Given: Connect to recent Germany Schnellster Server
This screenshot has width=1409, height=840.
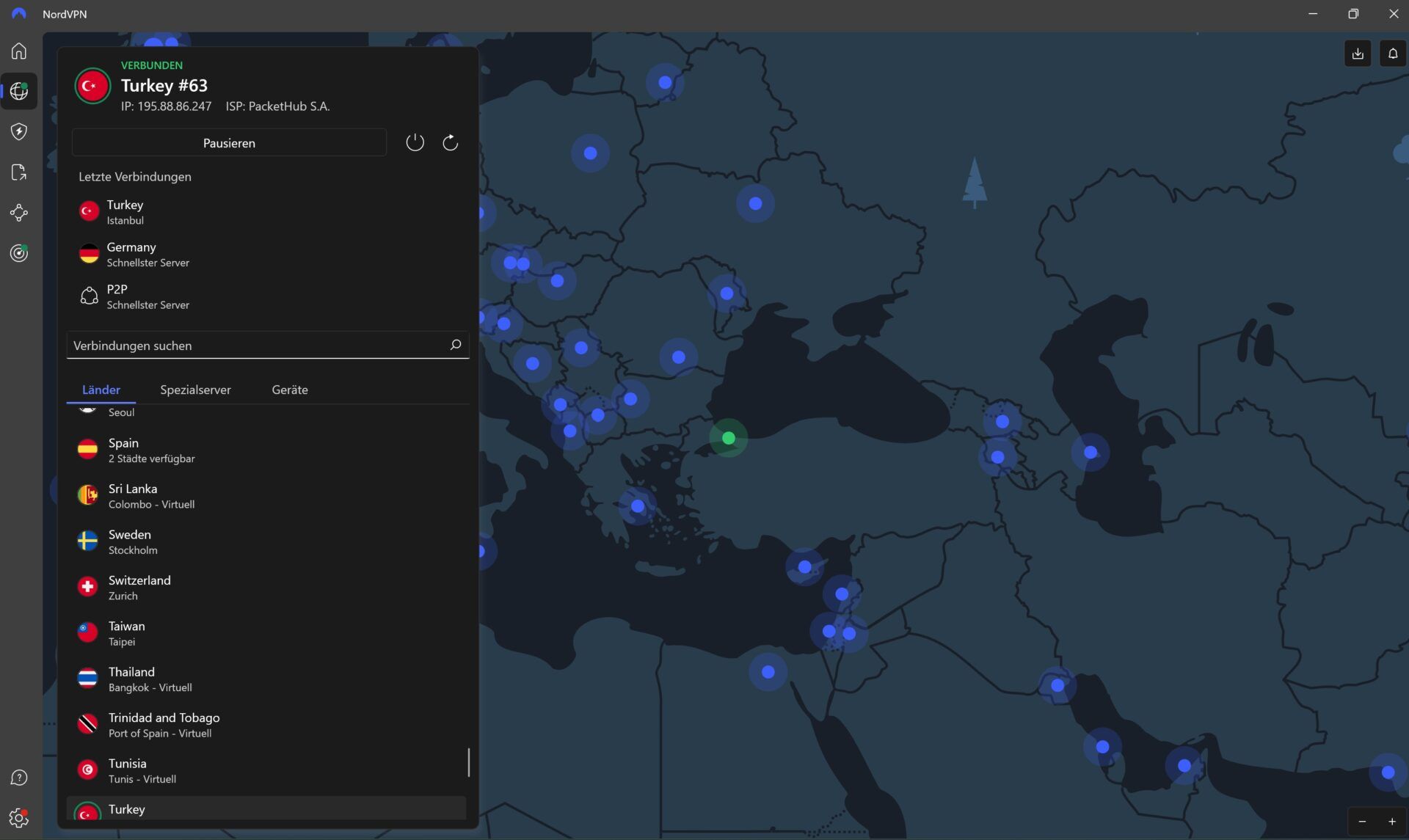Looking at the screenshot, I should [x=268, y=254].
